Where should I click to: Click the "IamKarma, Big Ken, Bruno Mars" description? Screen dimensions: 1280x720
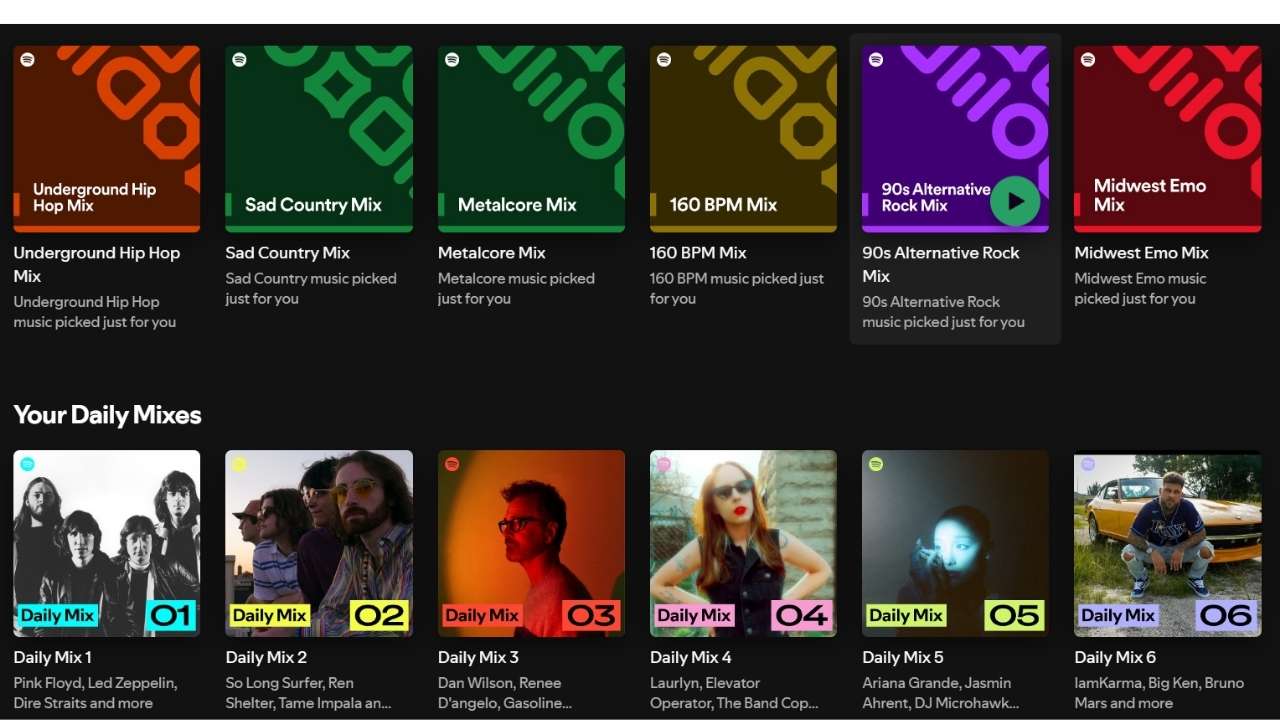pyautogui.click(x=1159, y=693)
